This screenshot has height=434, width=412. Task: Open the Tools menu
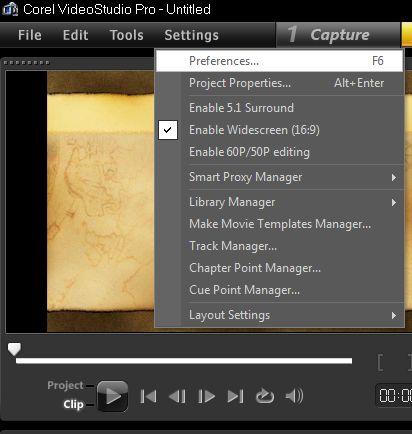tap(126, 35)
